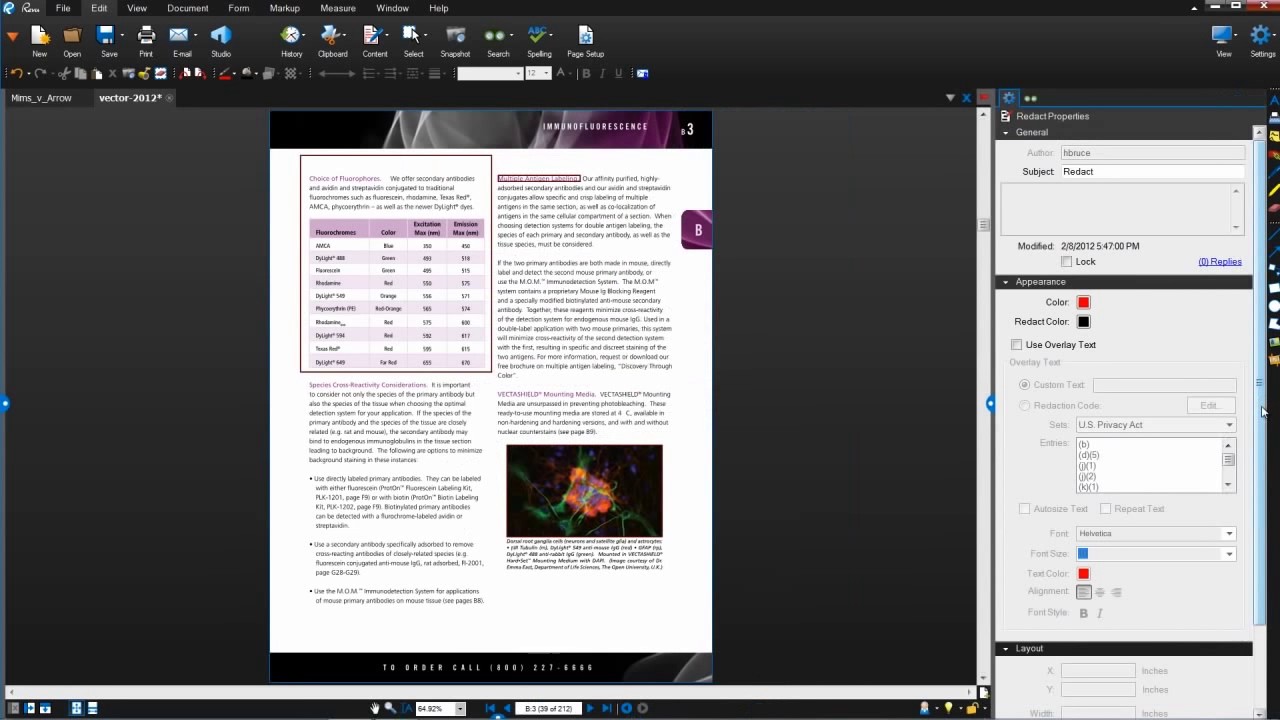Select the Redaction Code radio button
The width and height of the screenshot is (1280, 720).
click(1024, 406)
